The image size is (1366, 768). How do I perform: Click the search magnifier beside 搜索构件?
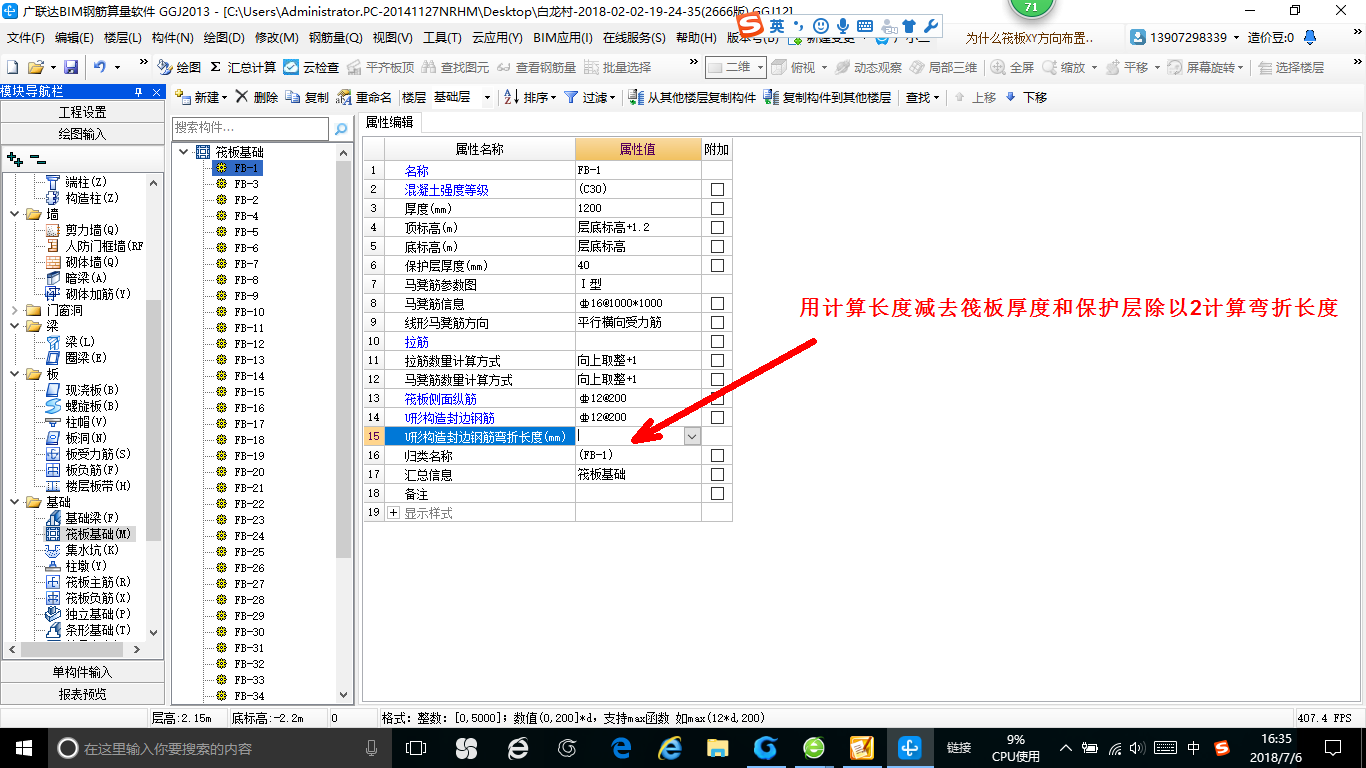pos(341,128)
